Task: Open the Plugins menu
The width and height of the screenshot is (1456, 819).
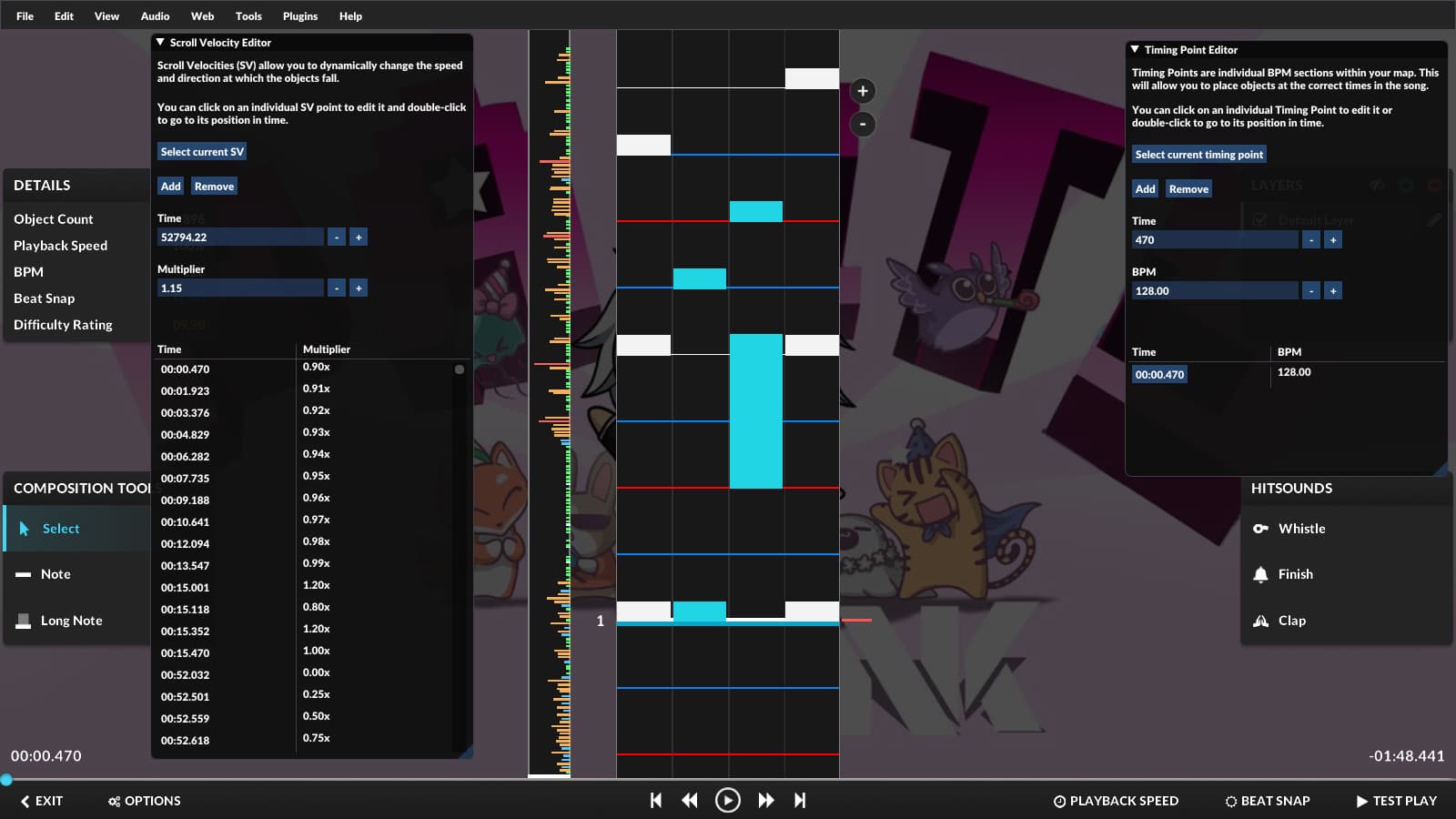Action: pos(300,15)
